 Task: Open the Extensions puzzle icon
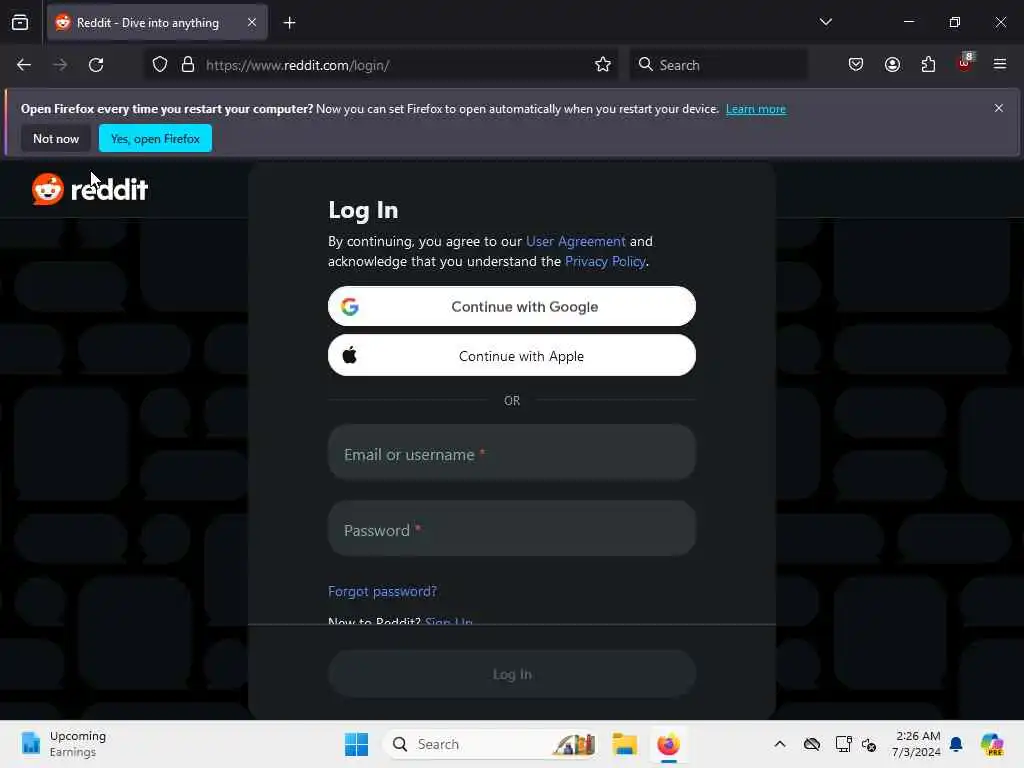click(x=928, y=65)
